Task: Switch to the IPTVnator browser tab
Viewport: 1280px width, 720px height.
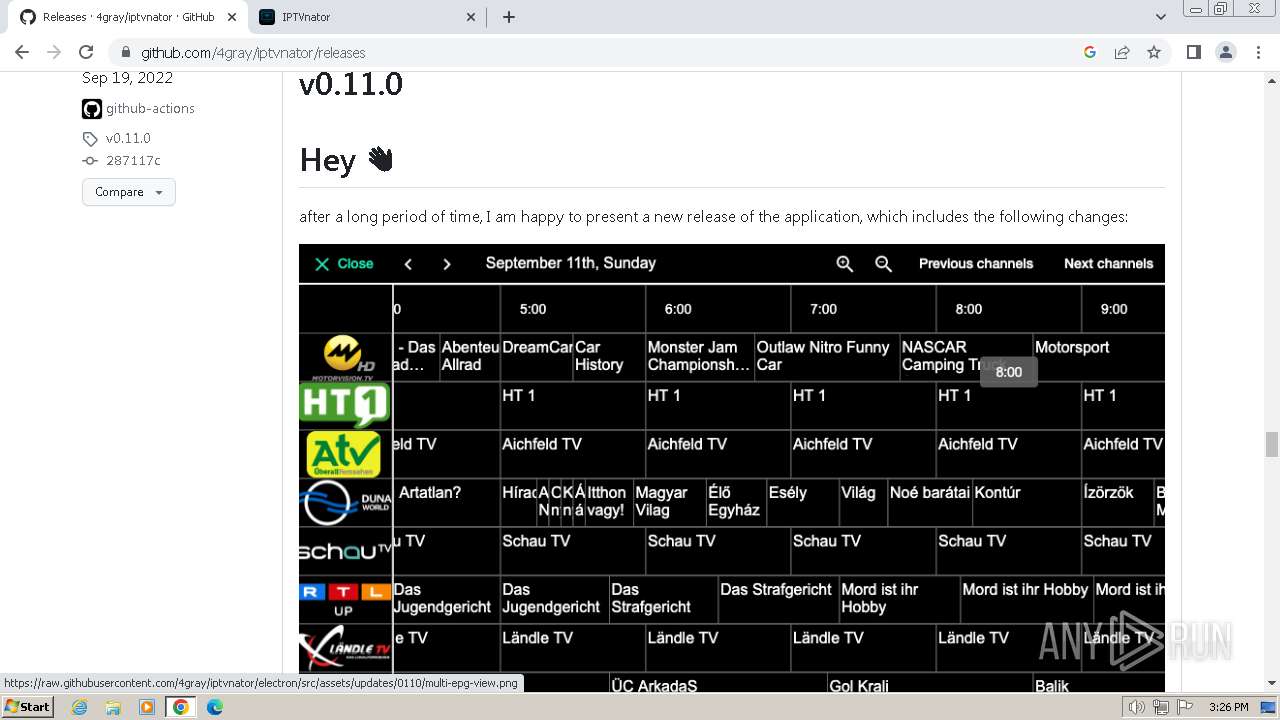Action: (x=367, y=17)
